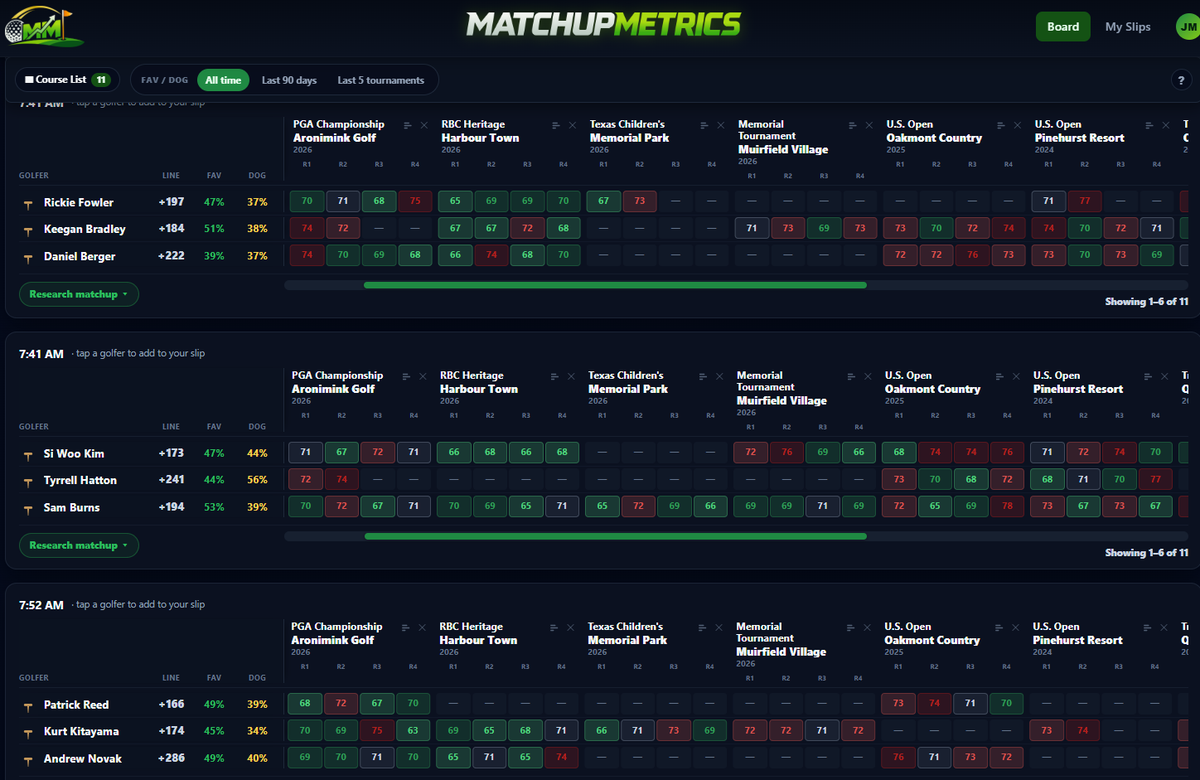The image size is (1200, 780).
Task: Remove Oakmont Country column in Si Woo Kim group
Action: click(1016, 376)
